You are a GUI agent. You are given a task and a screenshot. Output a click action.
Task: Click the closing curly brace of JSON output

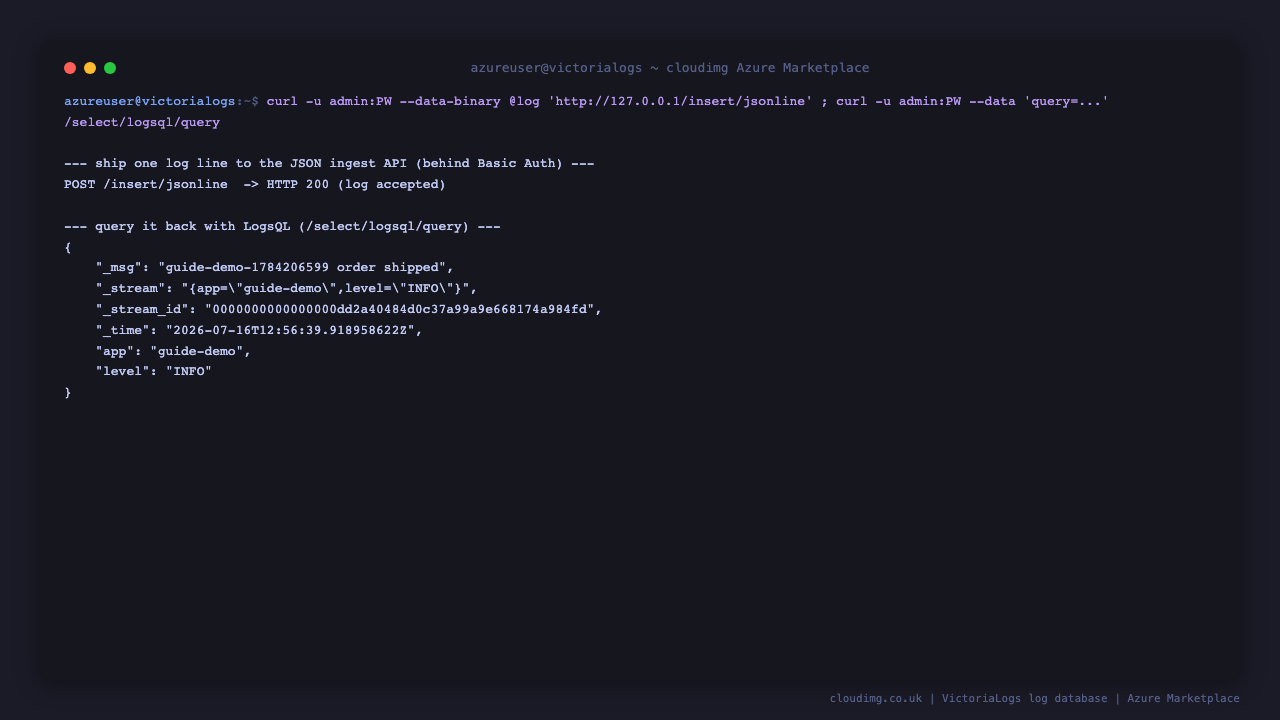(68, 392)
